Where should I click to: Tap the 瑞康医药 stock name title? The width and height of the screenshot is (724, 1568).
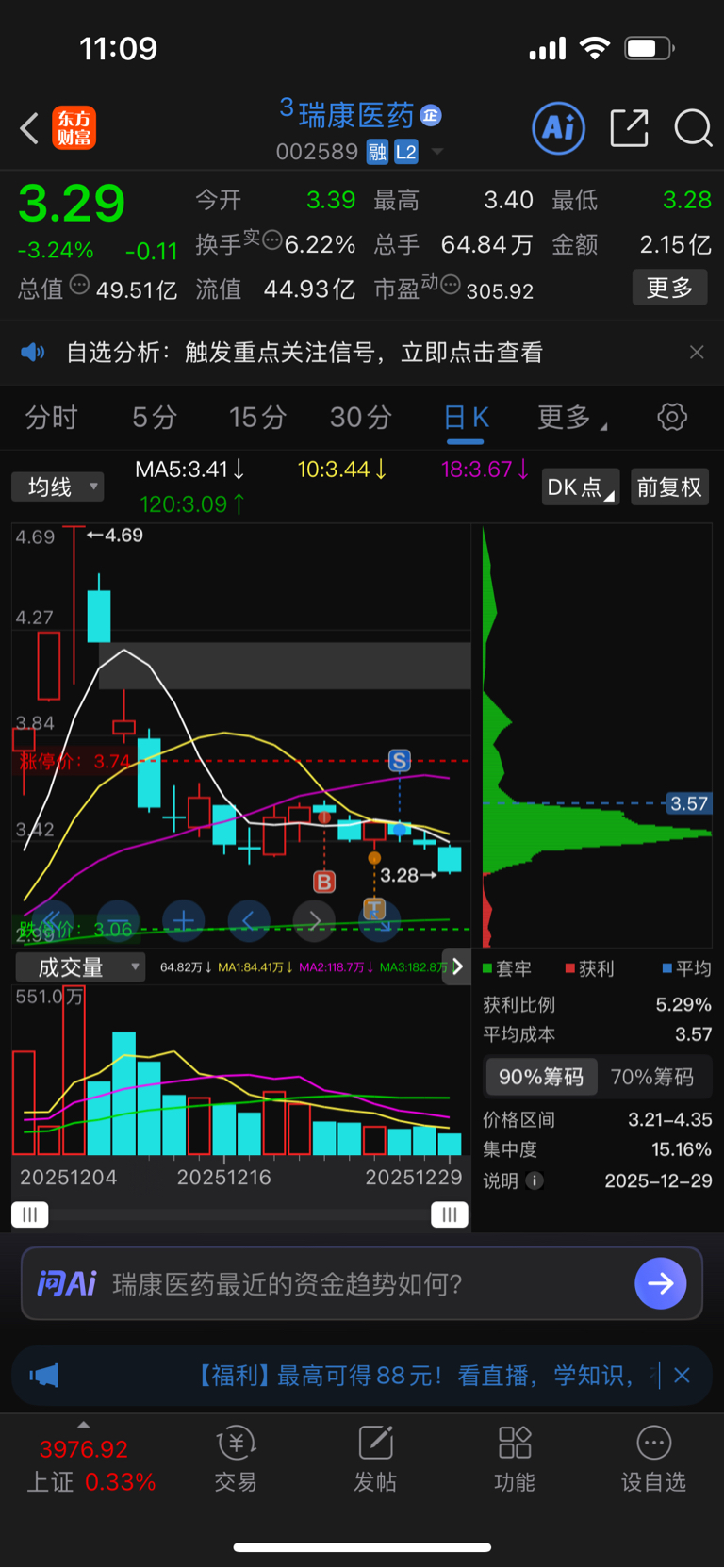pyautogui.click(x=356, y=115)
